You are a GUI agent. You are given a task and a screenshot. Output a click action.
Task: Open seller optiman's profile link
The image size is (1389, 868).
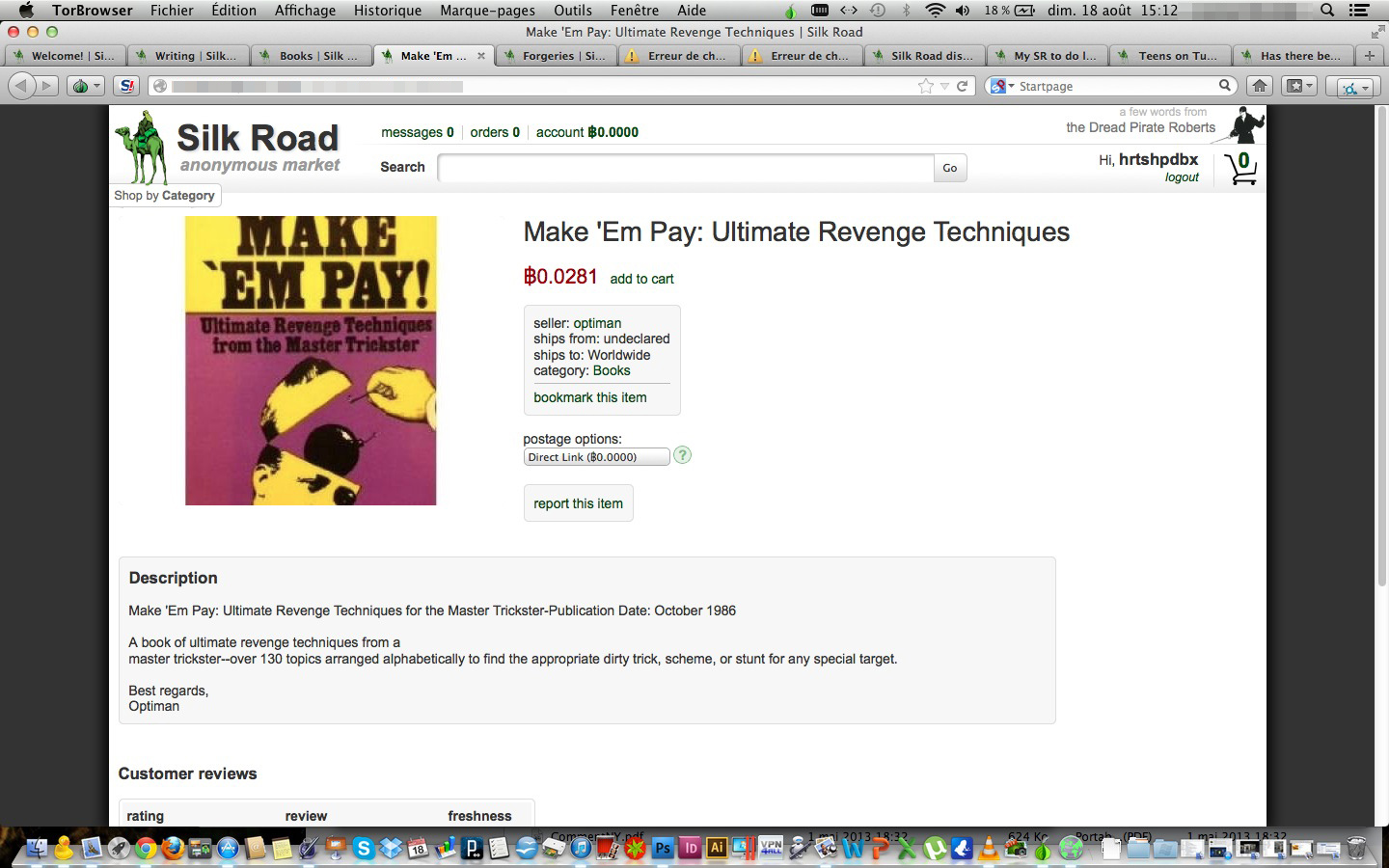597,323
